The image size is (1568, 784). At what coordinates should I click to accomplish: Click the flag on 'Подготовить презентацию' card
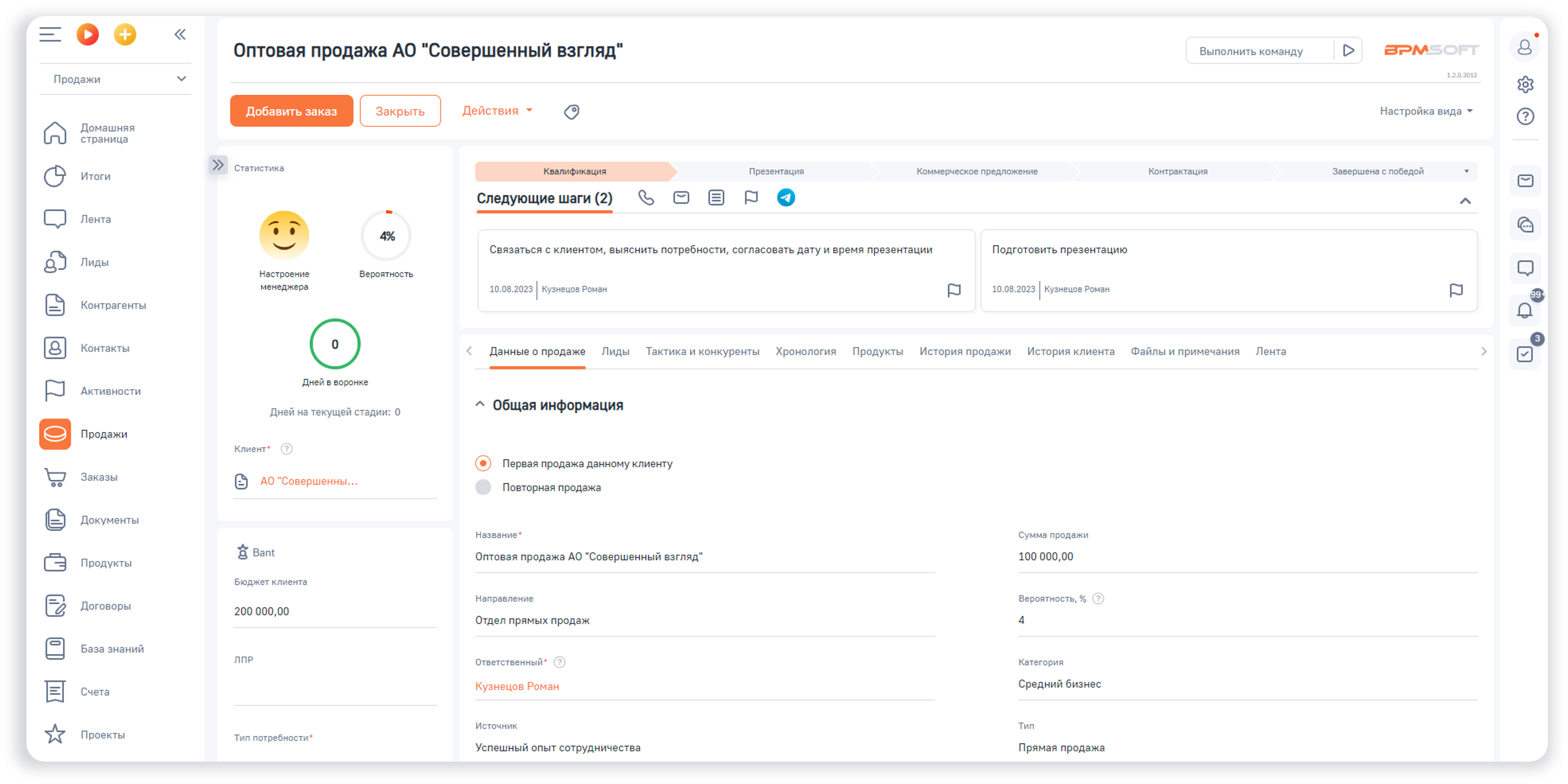1456,290
